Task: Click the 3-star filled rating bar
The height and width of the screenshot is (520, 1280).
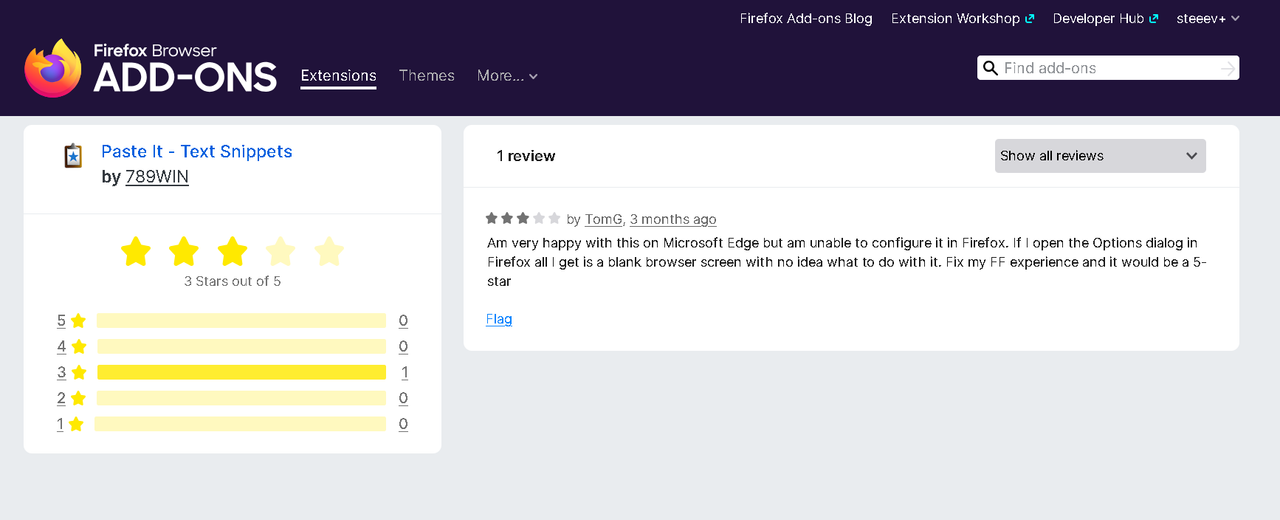Action: tap(241, 372)
